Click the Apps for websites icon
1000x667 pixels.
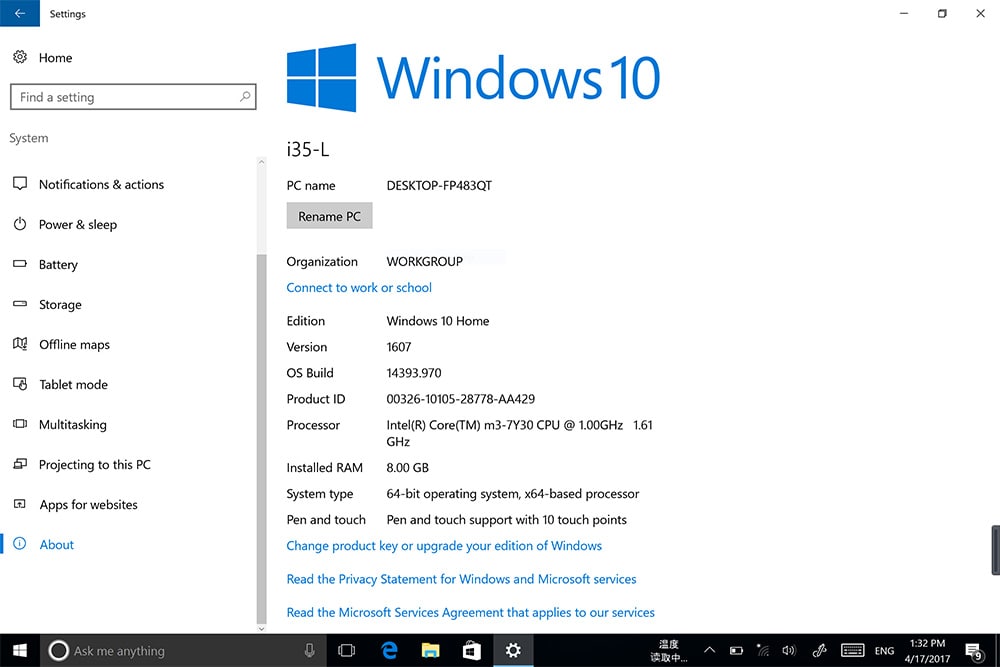20,504
